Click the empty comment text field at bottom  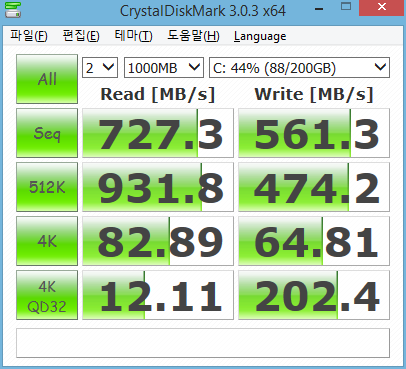pos(203,343)
